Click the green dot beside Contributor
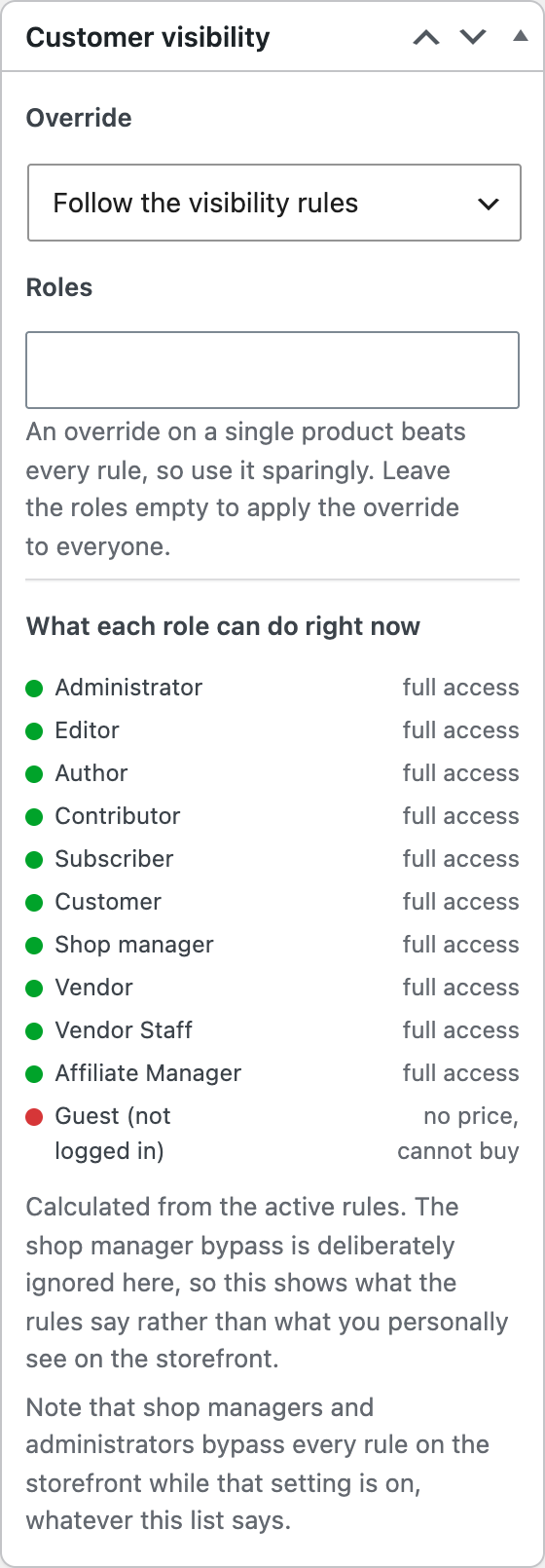Screen dimensions: 545x1568 tap(34, 817)
